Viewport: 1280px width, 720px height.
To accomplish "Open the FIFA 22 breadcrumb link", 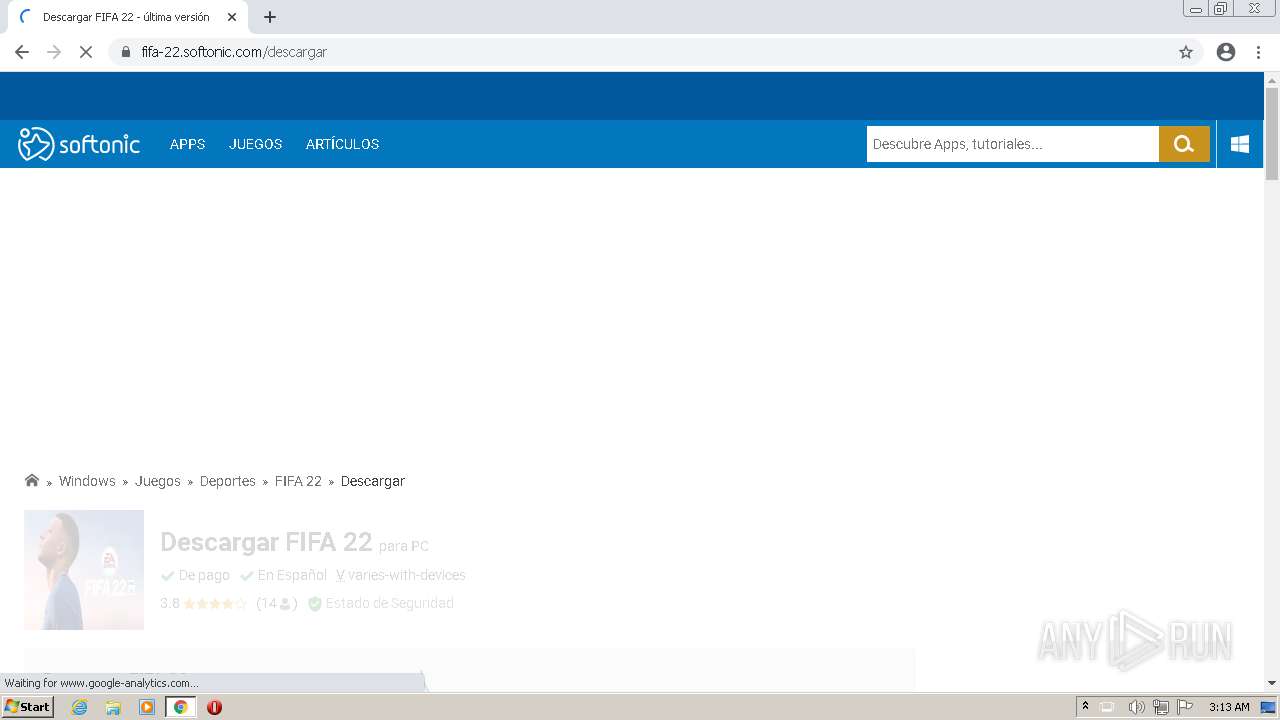I will [x=298, y=481].
